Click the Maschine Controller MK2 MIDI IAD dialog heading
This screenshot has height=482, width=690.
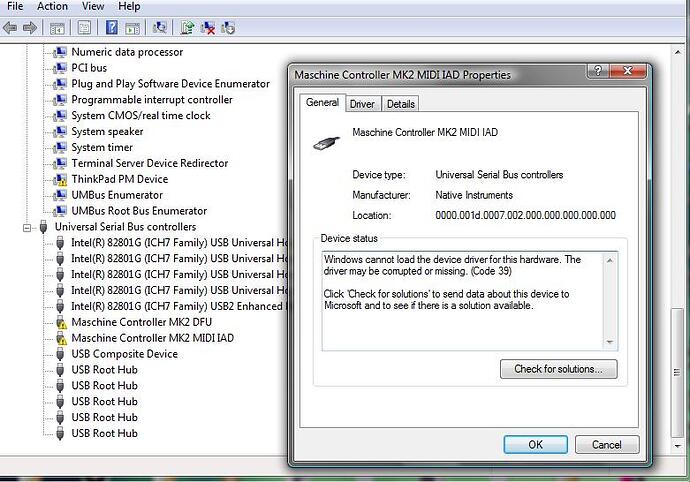[425, 132]
